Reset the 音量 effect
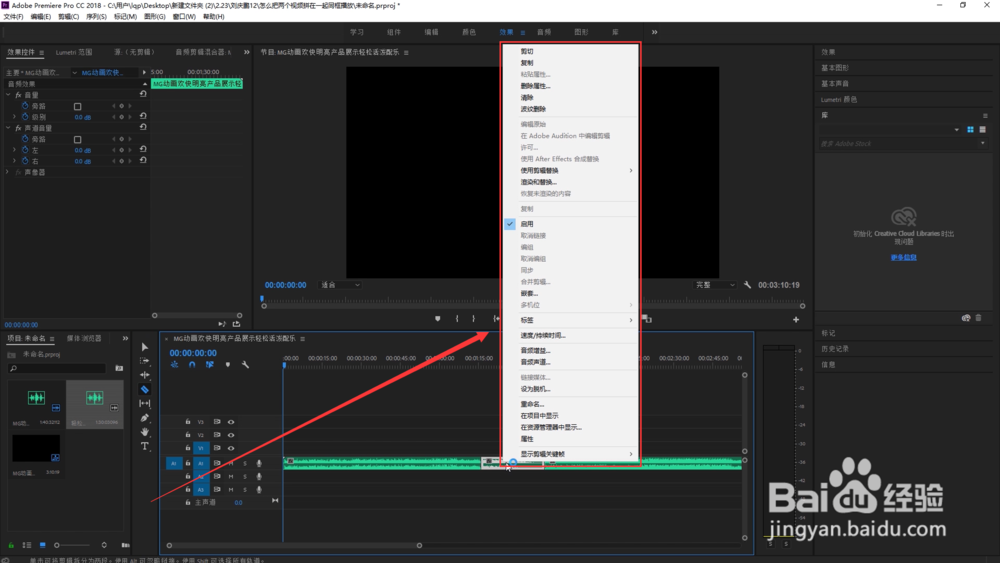Viewport: 1000px width, 563px height. (x=143, y=94)
